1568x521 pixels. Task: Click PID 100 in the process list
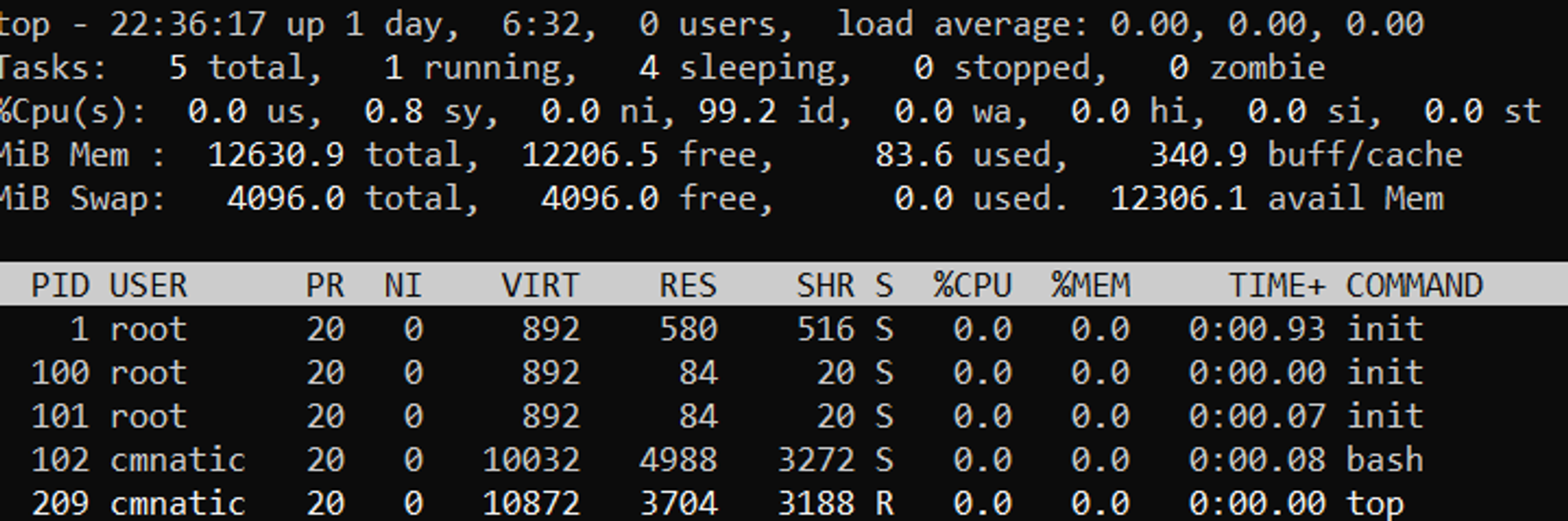(x=60, y=373)
